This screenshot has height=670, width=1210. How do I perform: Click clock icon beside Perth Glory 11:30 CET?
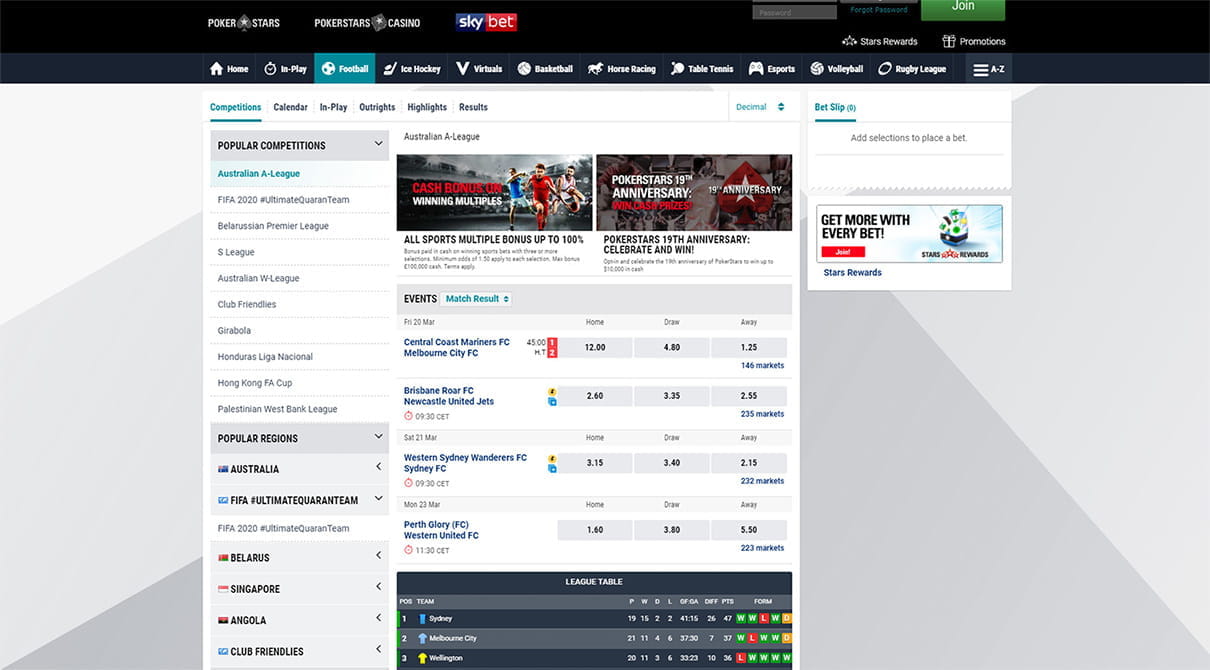click(x=408, y=550)
